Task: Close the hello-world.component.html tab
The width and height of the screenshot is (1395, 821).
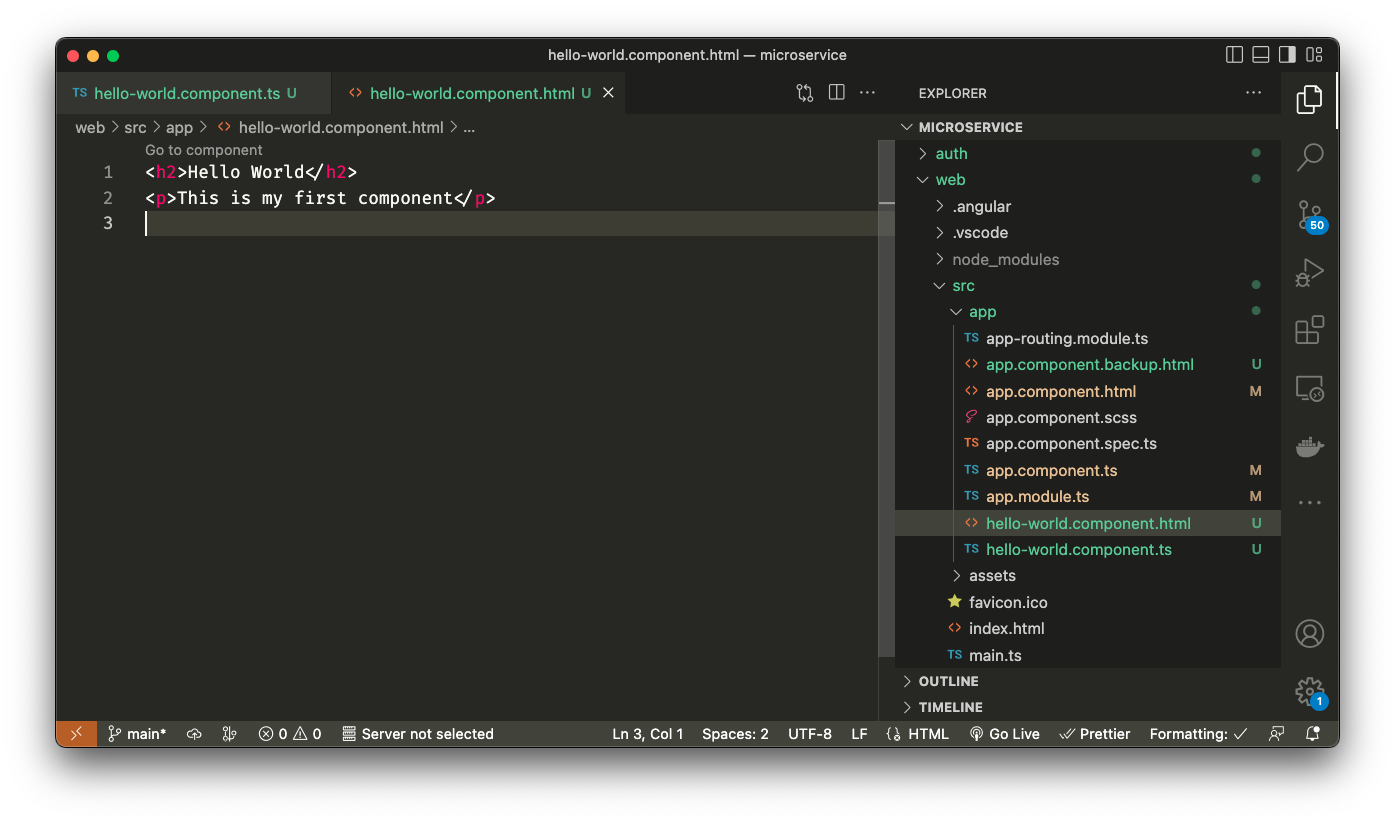Action: click(x=608, y=93)
